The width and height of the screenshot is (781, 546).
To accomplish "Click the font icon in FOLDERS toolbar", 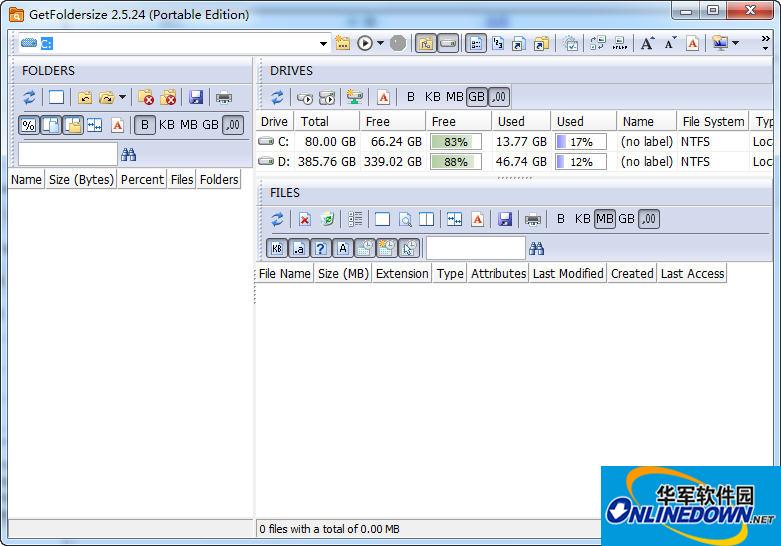I will (118, 125).
